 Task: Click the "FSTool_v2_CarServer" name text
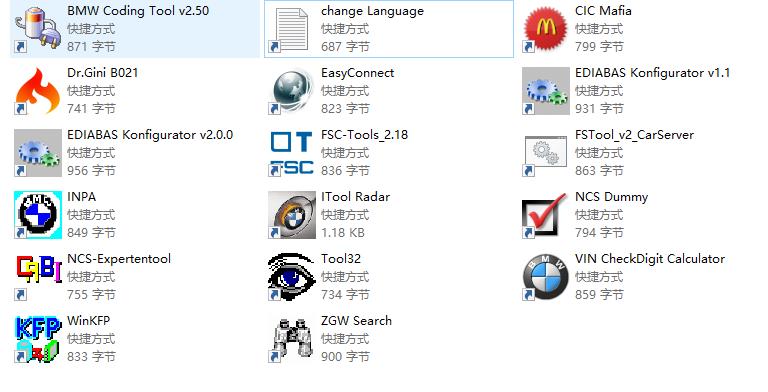coord(634,135)
